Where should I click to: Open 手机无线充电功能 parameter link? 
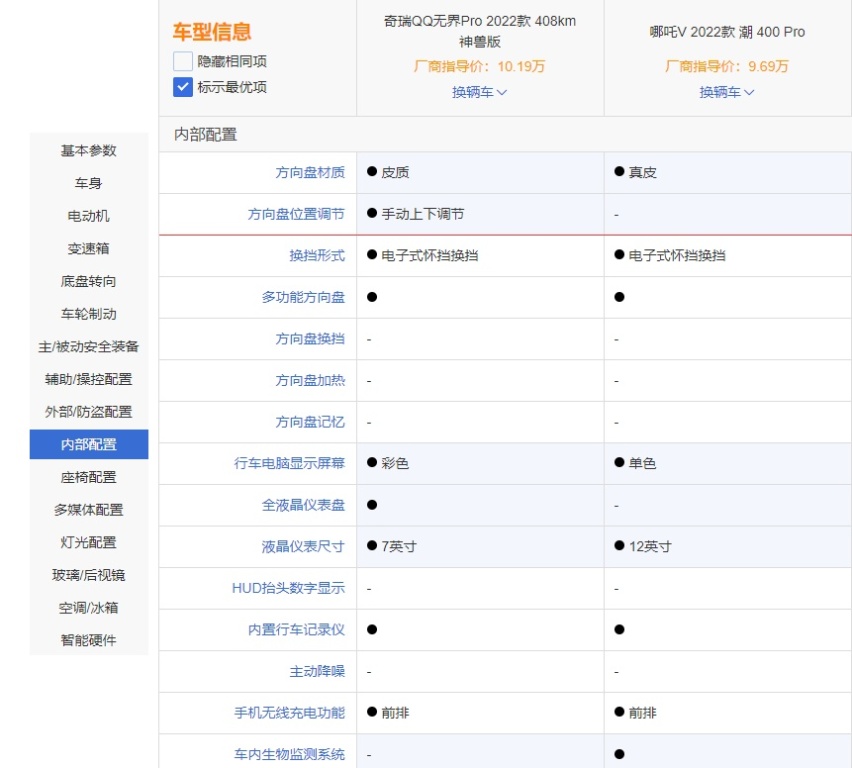(x=290, y=713)
